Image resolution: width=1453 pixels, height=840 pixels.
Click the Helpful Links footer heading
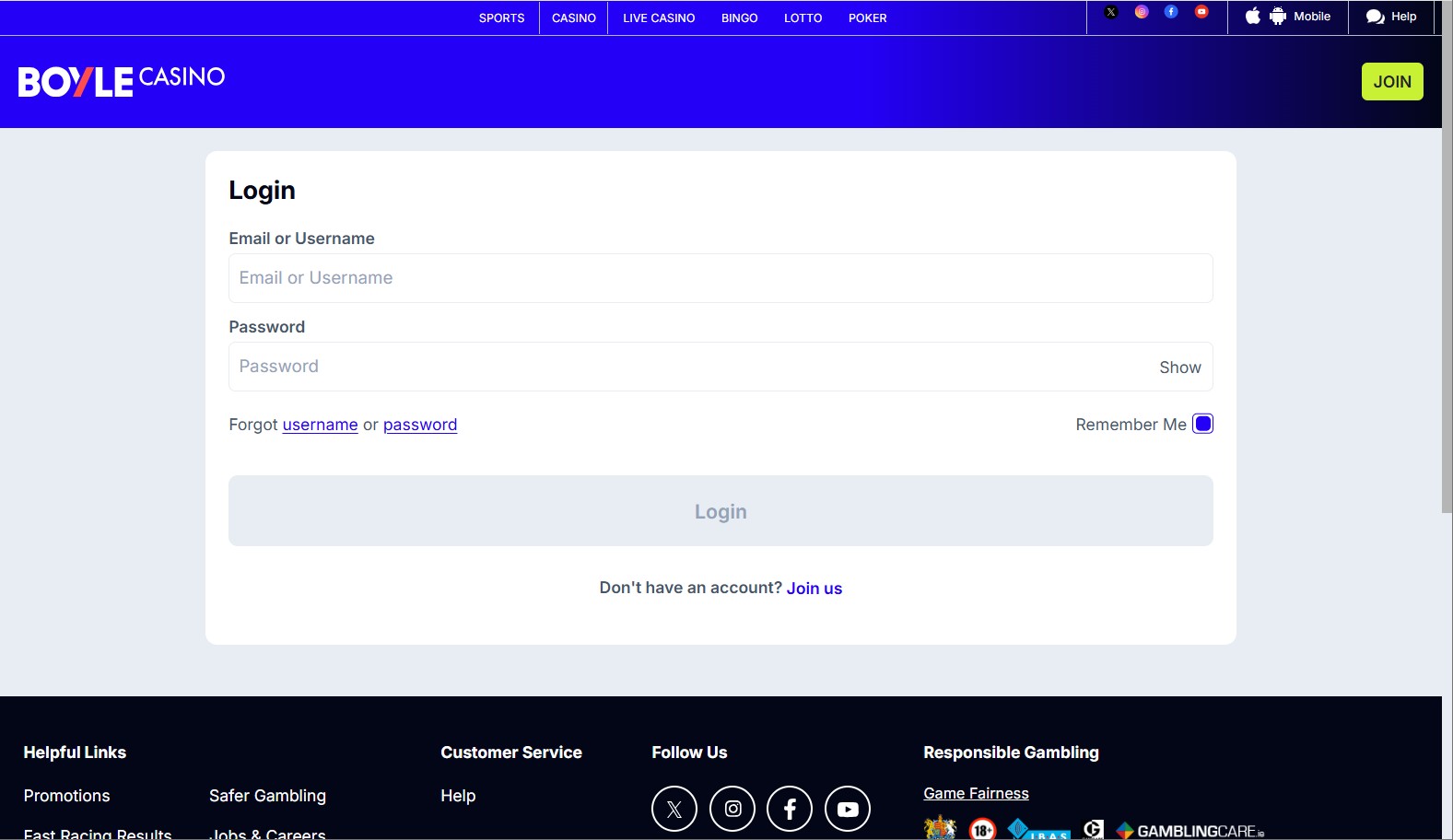[75, 752]
